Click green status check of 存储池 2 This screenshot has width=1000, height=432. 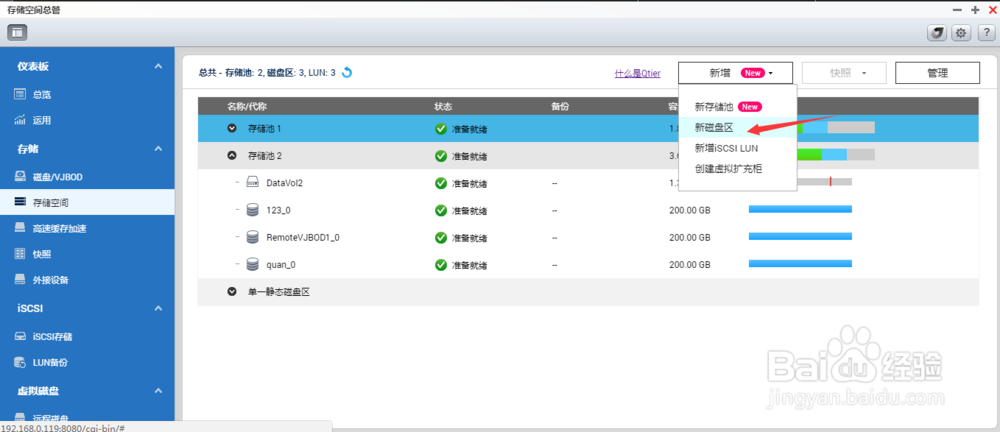point(440,156)
